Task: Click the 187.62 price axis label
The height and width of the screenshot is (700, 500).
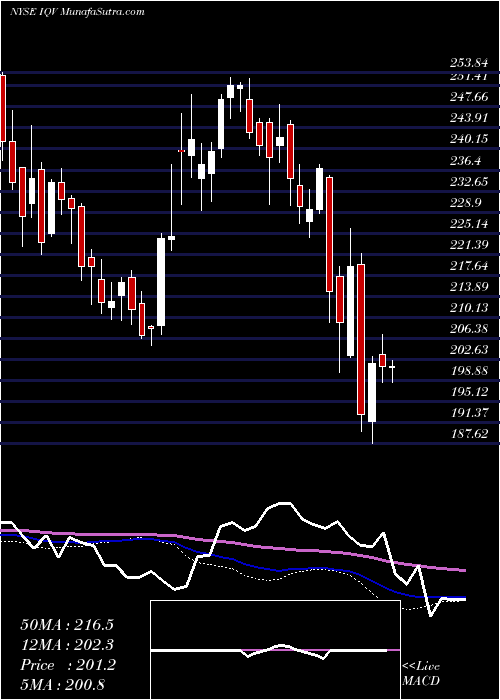Action: coord(468,433)
